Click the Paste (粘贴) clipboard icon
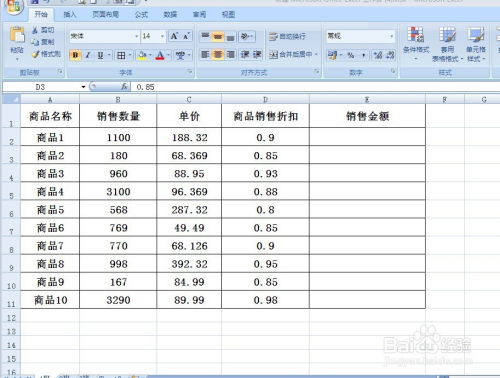Screen dimensions: 500x378 point(17,36)
